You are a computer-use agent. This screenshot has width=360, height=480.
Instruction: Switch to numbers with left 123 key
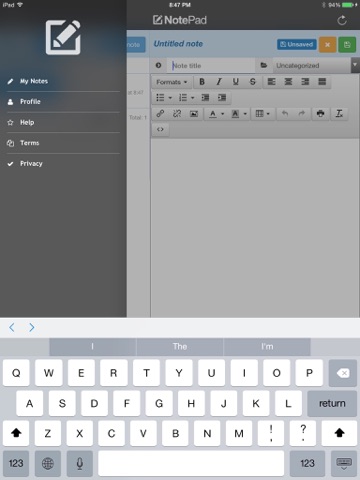(x=16, y=463)
